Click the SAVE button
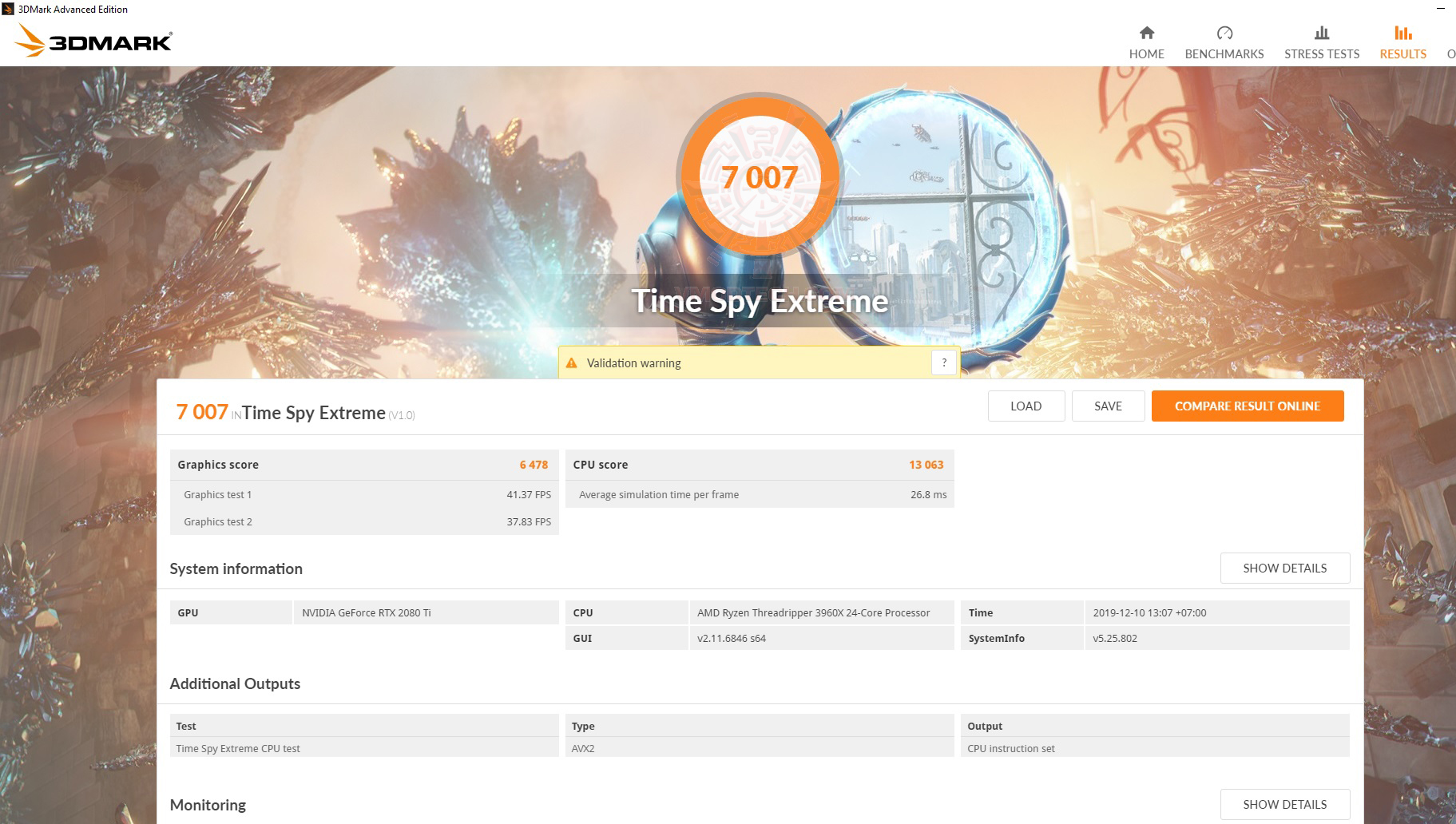Image resolution: width=1456 pixels, height=824 pixels. tap(1108, 406)
